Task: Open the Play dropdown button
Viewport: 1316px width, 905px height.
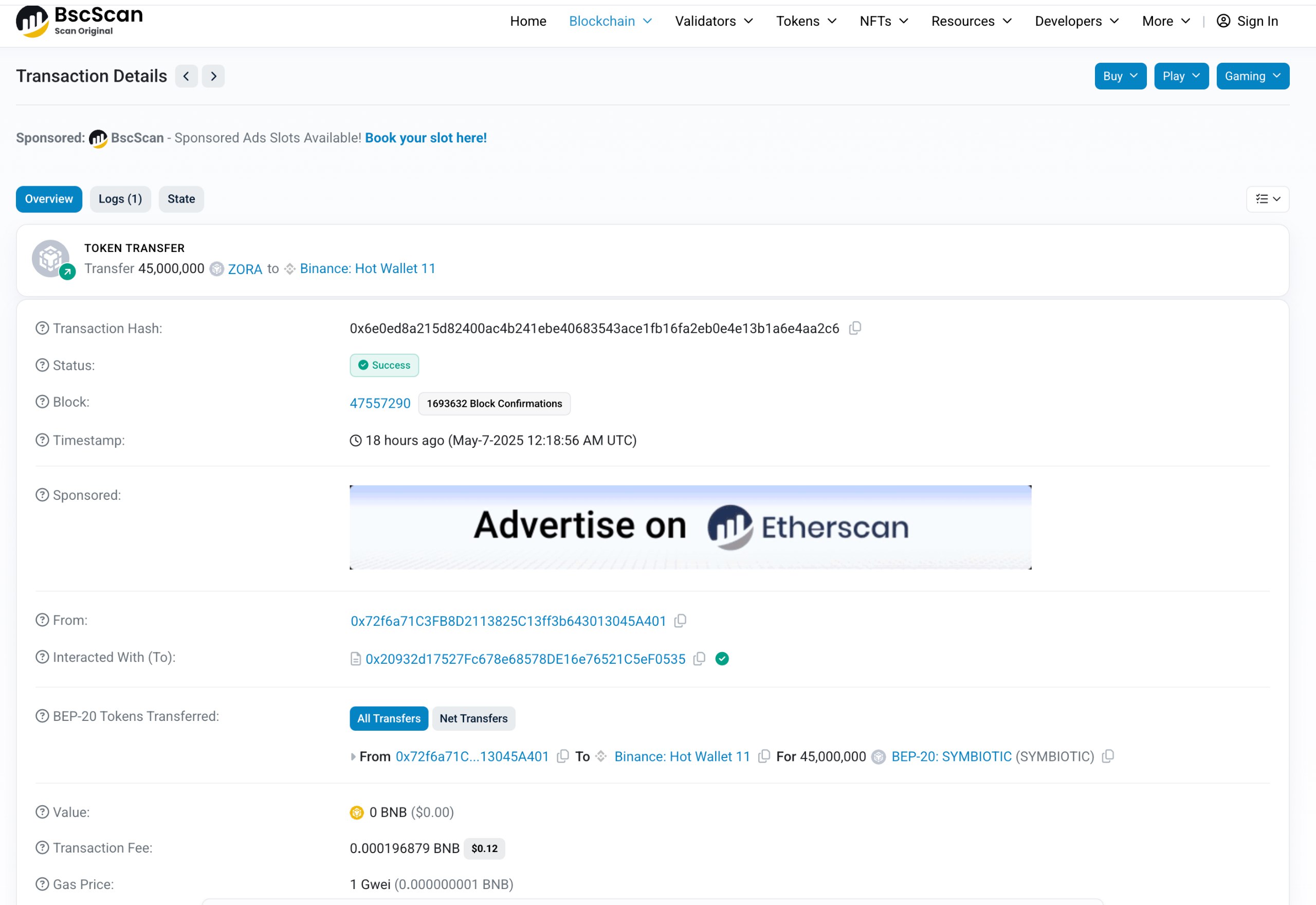Action: (x=1181, y=76)
